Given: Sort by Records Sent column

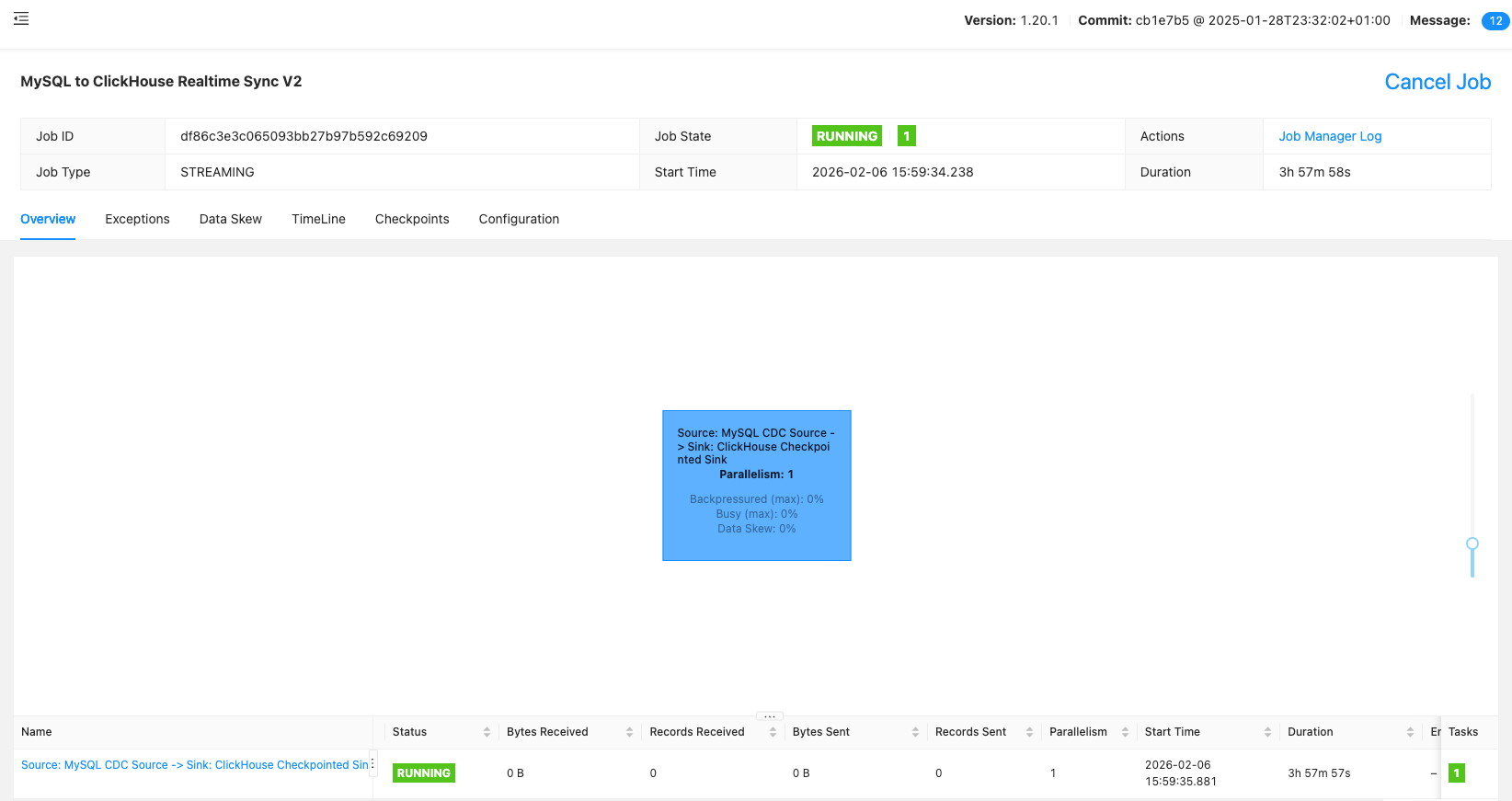Looking at the screenshot, I should click(1029, 732).
